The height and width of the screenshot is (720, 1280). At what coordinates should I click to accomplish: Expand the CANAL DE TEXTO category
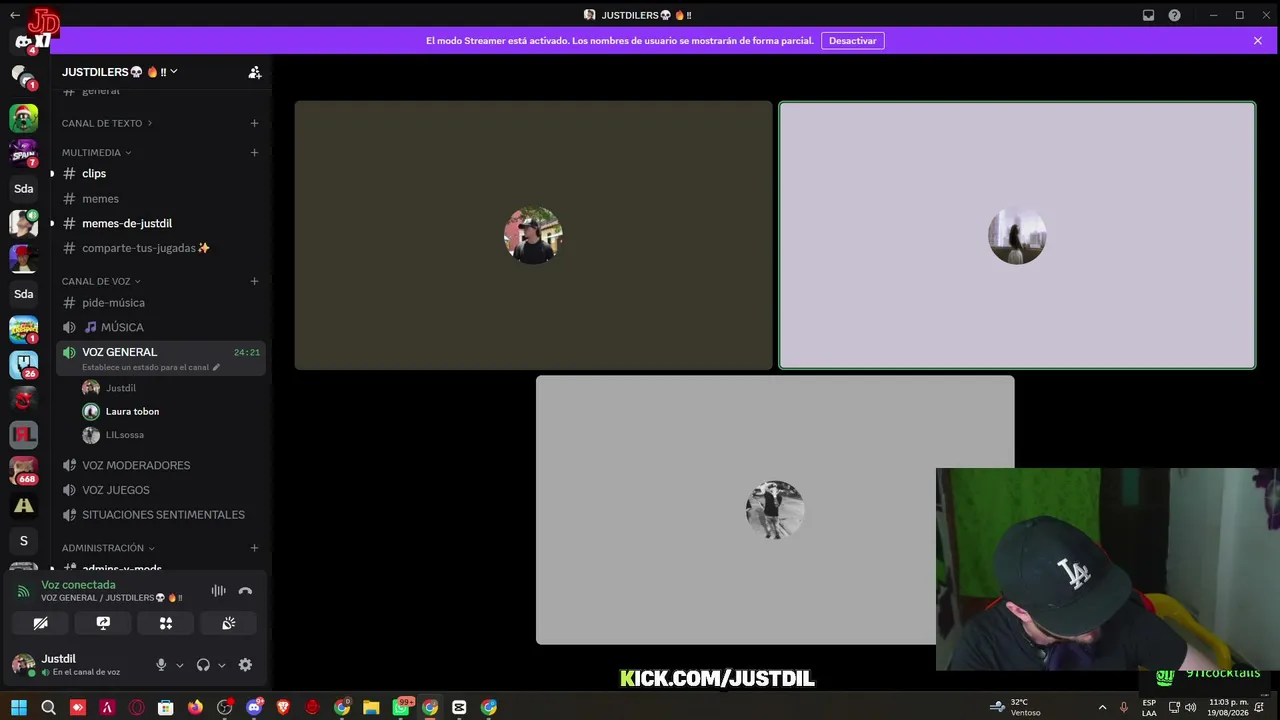click(x=107, y=123)
